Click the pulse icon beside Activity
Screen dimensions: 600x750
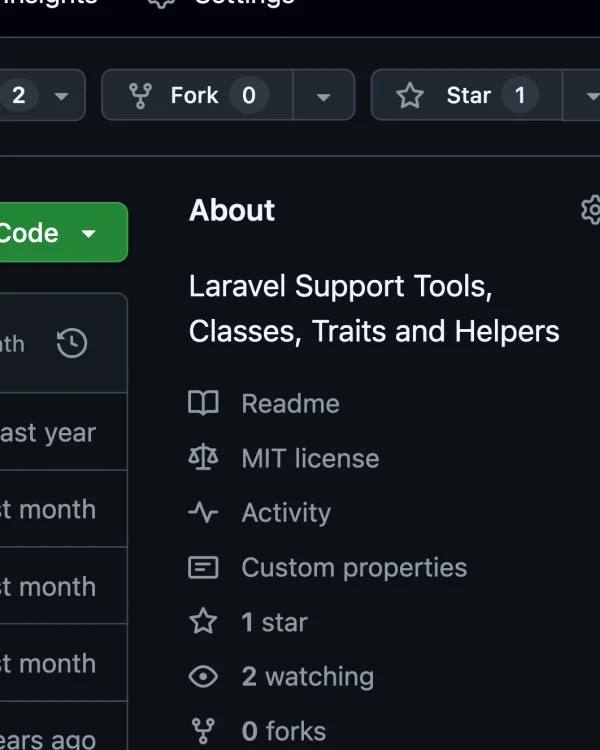tap(203, 513)
